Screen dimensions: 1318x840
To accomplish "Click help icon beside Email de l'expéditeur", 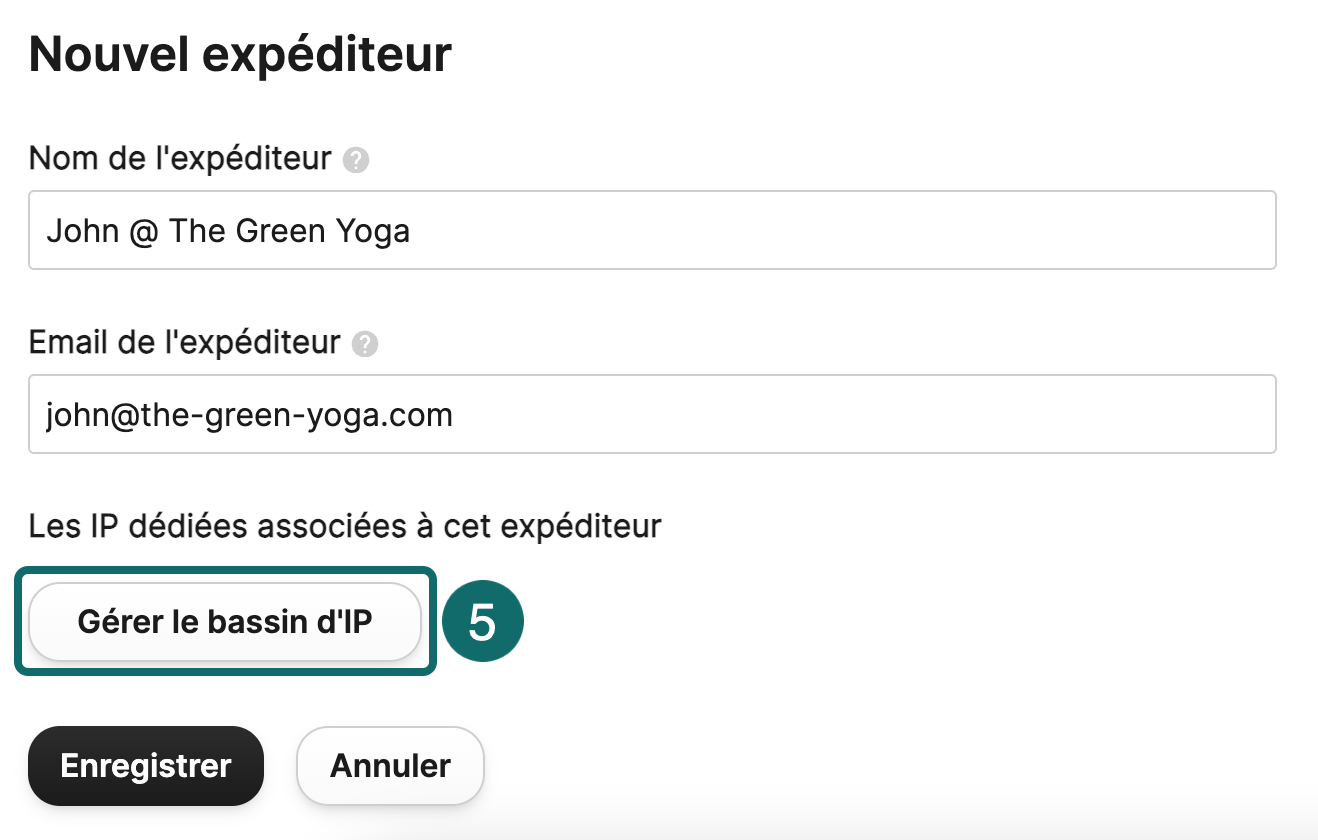I will (x=365, y=345).
